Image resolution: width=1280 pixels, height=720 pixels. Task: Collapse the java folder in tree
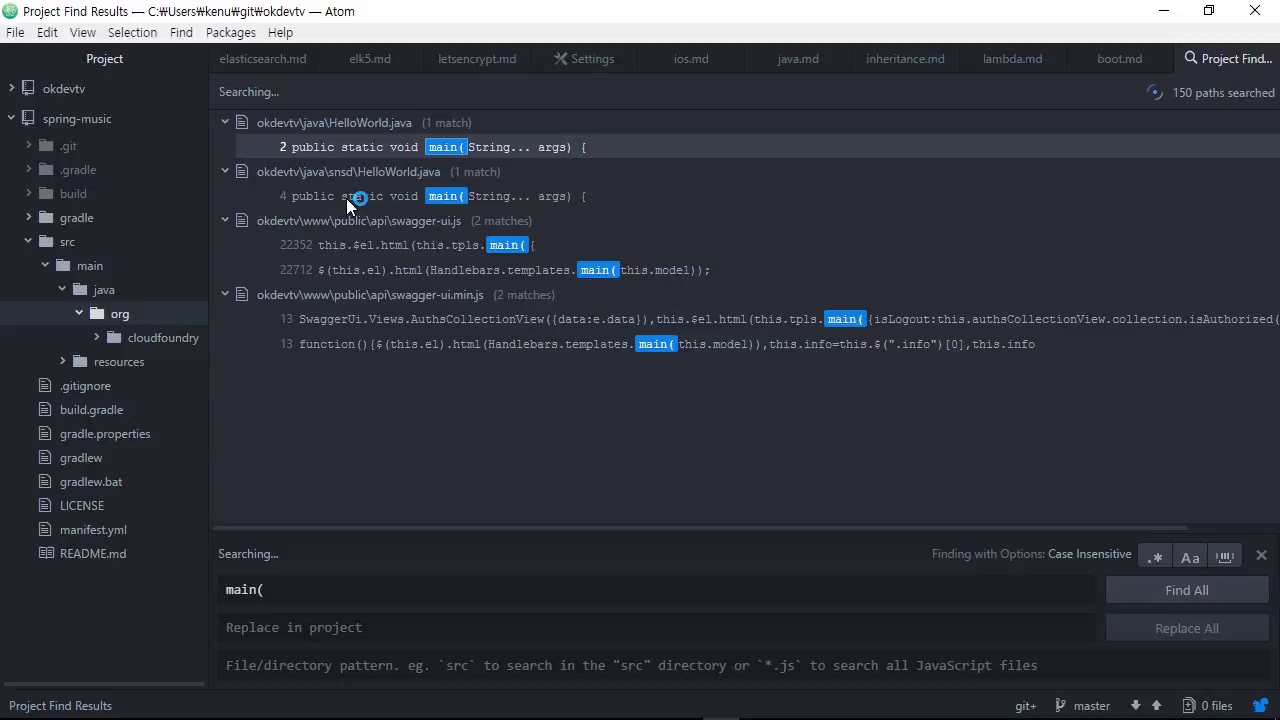[62, 290]
